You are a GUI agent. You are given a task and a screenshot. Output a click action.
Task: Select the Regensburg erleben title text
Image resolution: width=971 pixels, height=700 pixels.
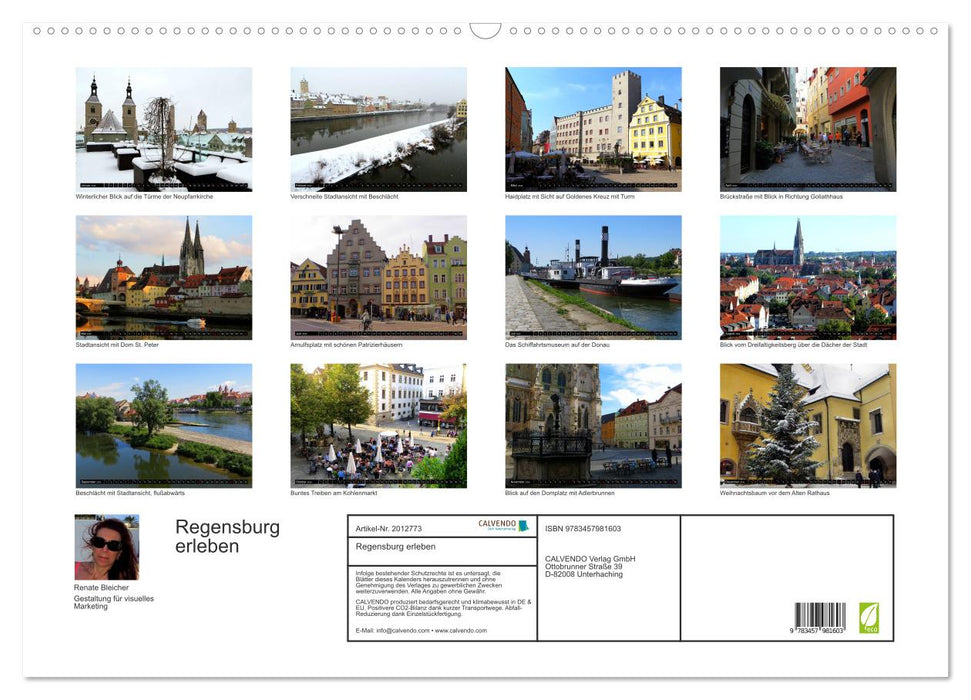point(228,537)
